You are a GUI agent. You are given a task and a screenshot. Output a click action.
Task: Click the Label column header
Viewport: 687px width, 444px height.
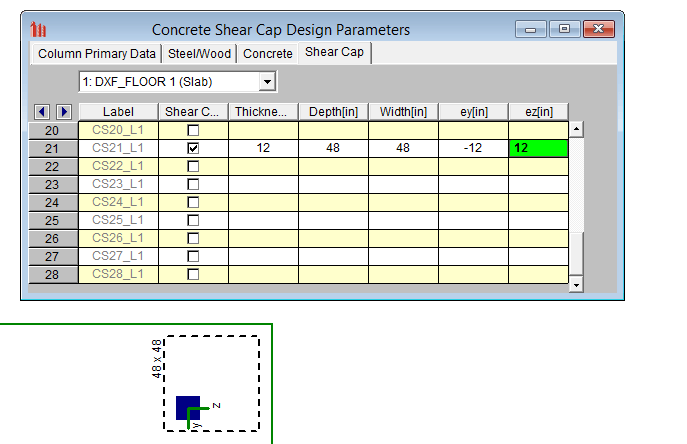pyautogui.click(x=118, y=112)
